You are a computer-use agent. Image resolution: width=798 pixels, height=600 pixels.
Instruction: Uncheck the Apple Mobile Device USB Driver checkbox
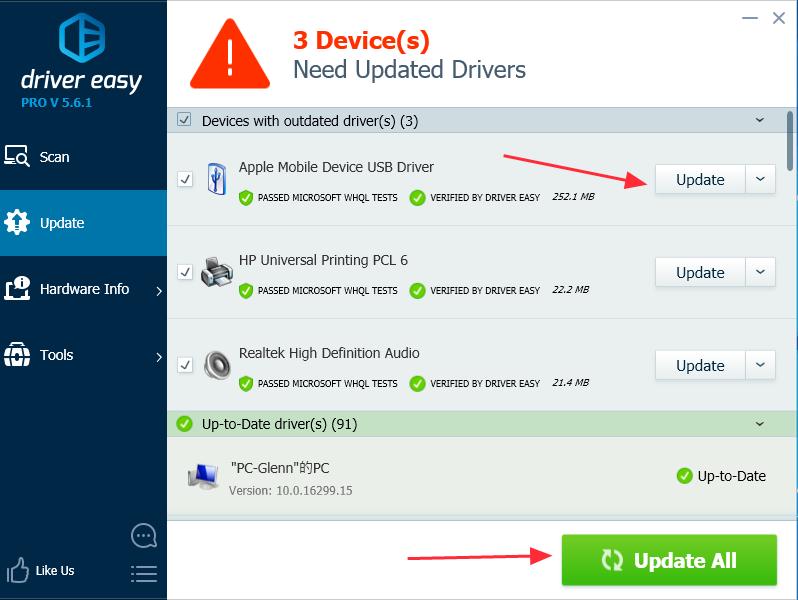pyautogui.click(x=185, y=179)
